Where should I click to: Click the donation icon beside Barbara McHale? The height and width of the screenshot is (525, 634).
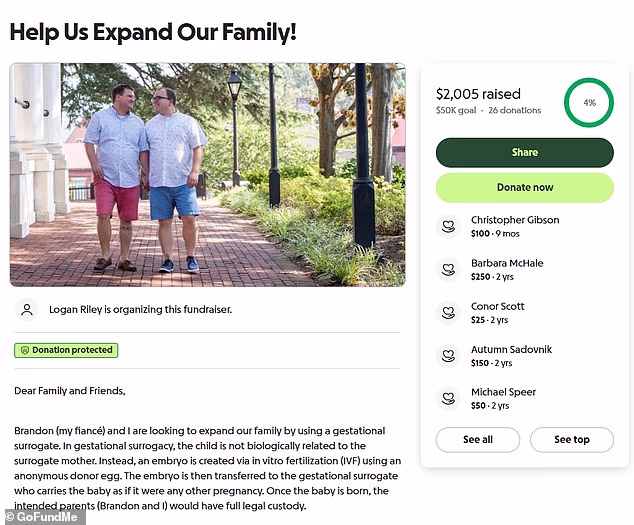click(x=449, y=269)
